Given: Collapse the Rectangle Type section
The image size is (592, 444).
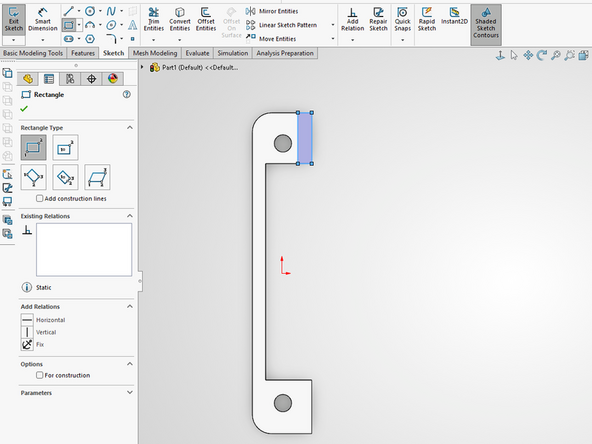Looking at the screenshot, I should (x=130, y=128).
